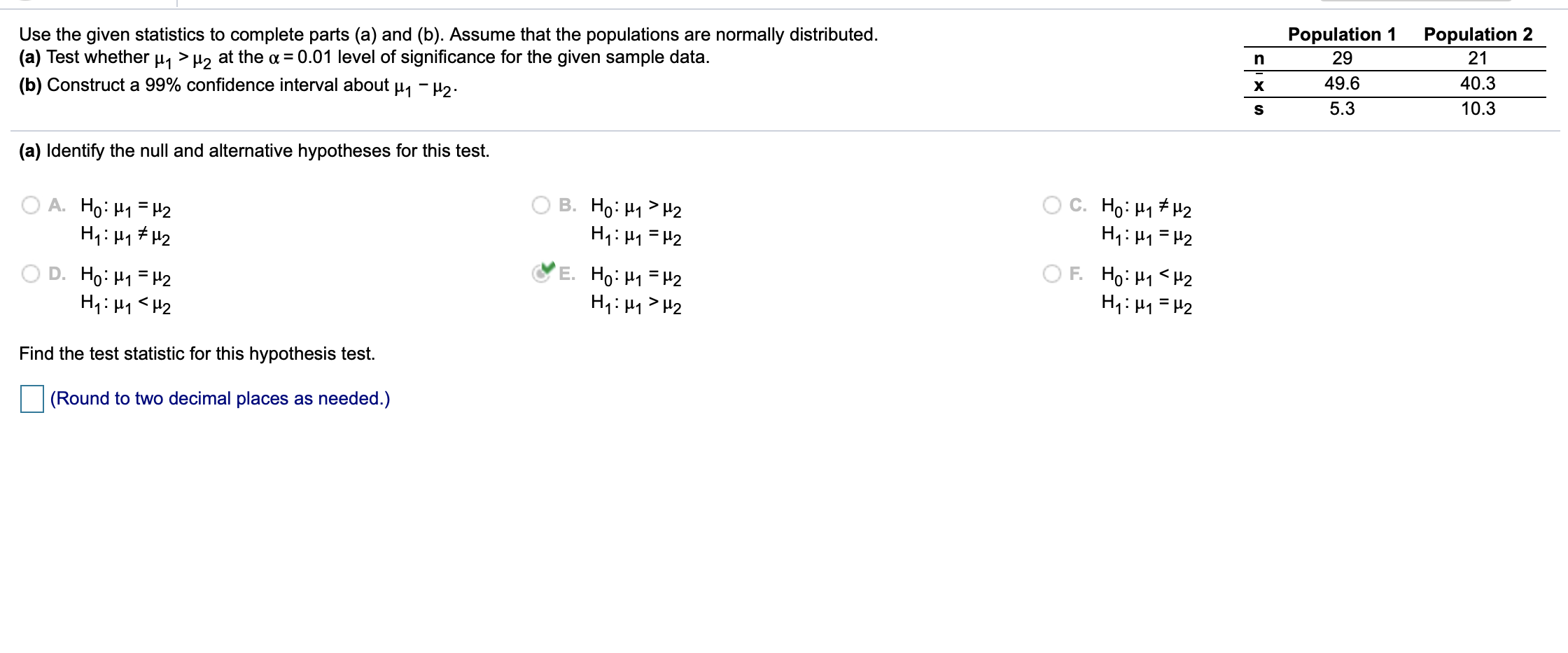Click the value 49.6 in the table
The height and width of the screenshot is (653, 1568).
1341,84
